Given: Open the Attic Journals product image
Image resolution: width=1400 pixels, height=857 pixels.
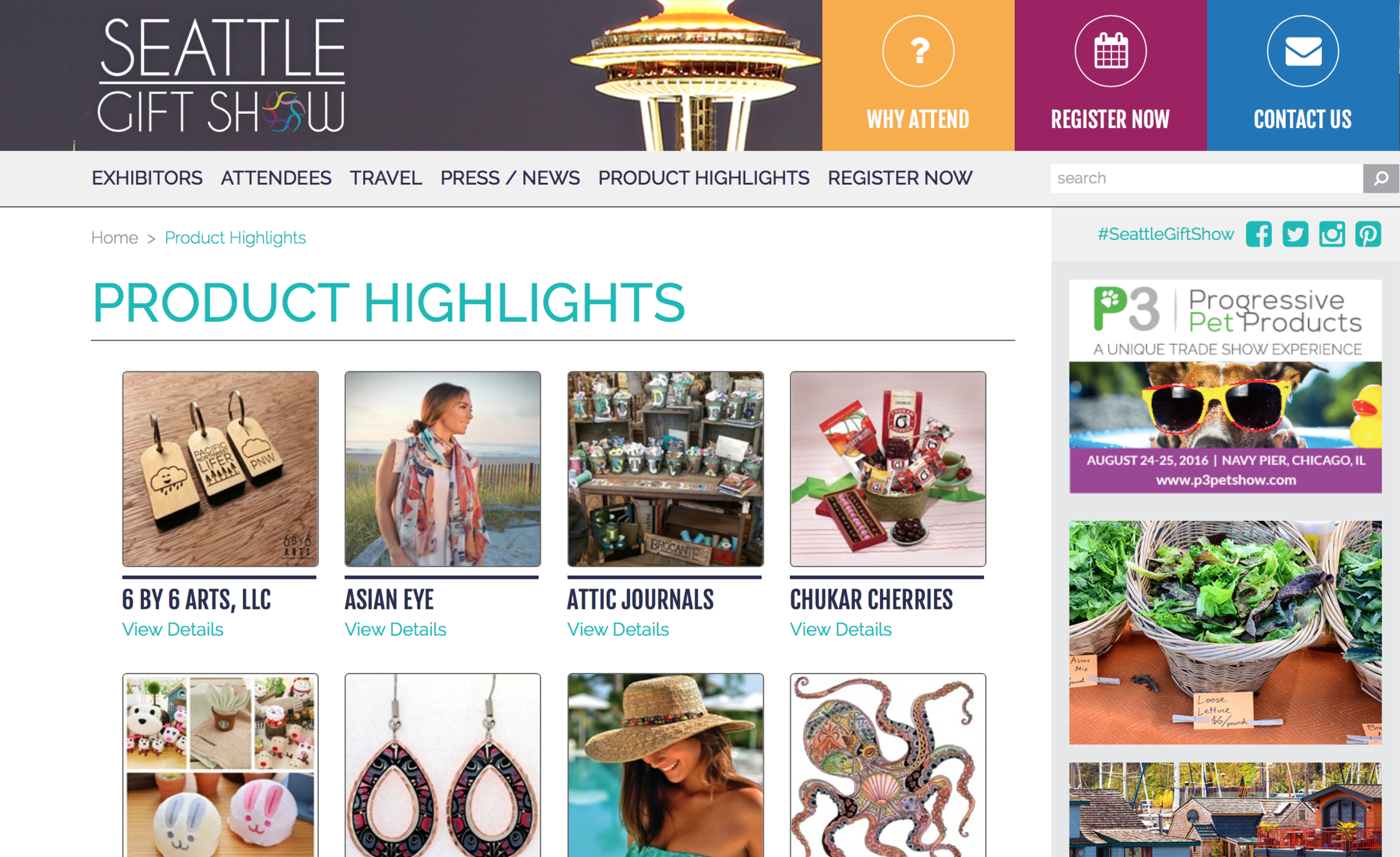Looking at the screenshot, I should coord(665,469).
